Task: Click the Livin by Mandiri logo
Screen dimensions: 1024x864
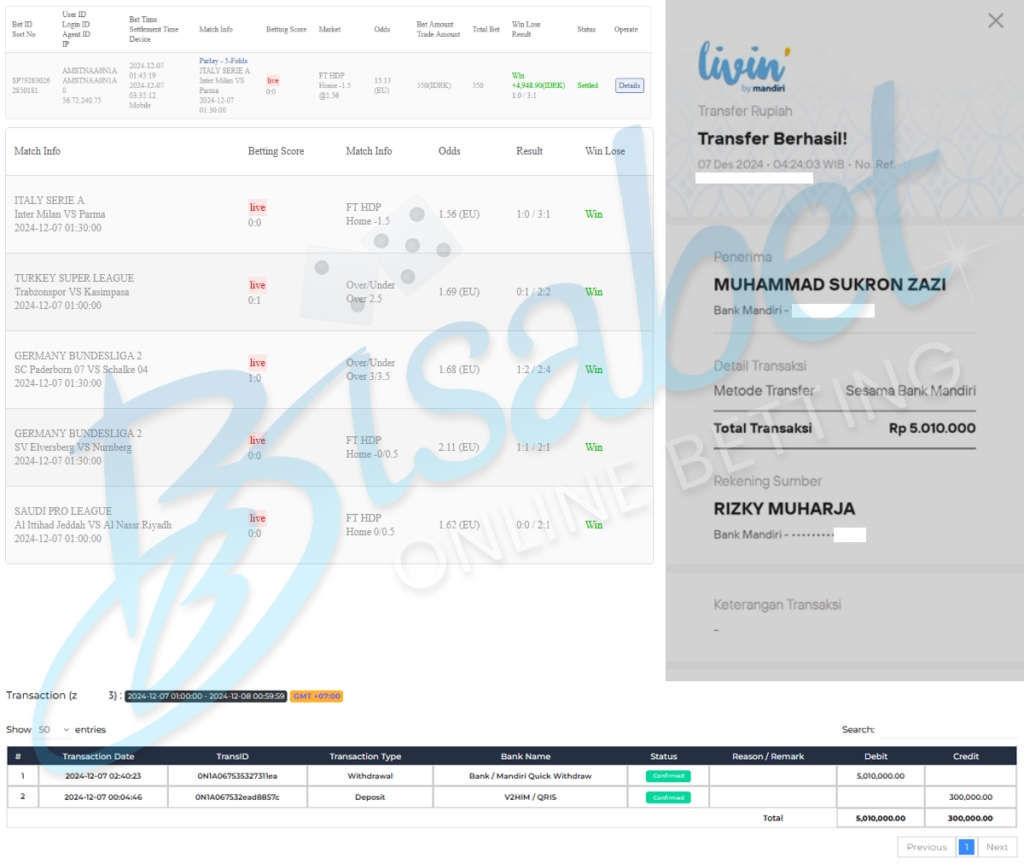Action: pos(744,67)
